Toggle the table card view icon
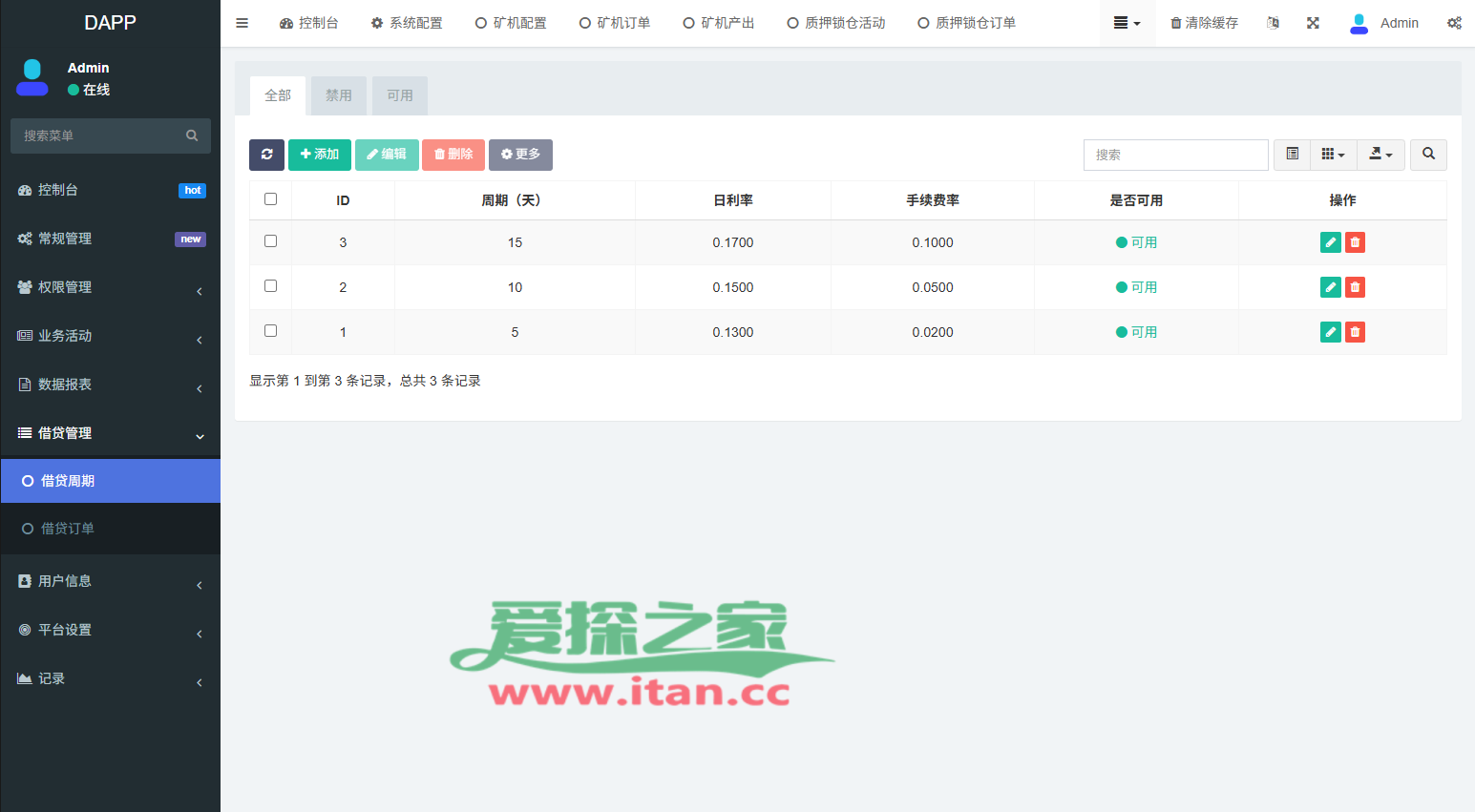 point(1293,155)
